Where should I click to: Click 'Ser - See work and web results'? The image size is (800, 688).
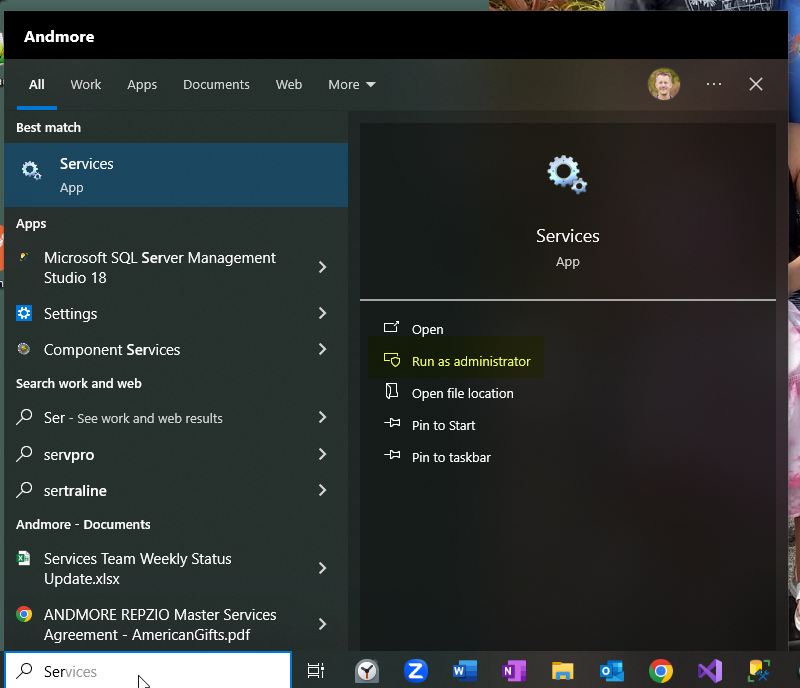[x=133, y=418]
